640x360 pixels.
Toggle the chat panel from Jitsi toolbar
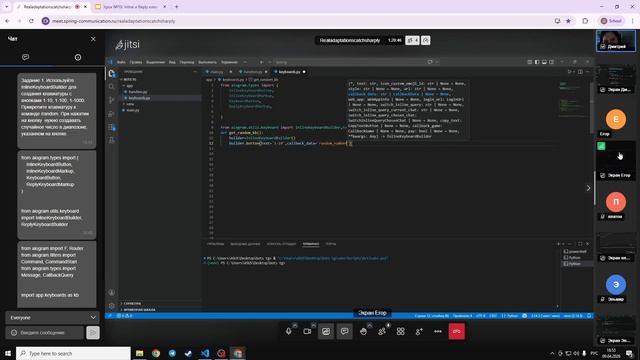coord(344,331)
